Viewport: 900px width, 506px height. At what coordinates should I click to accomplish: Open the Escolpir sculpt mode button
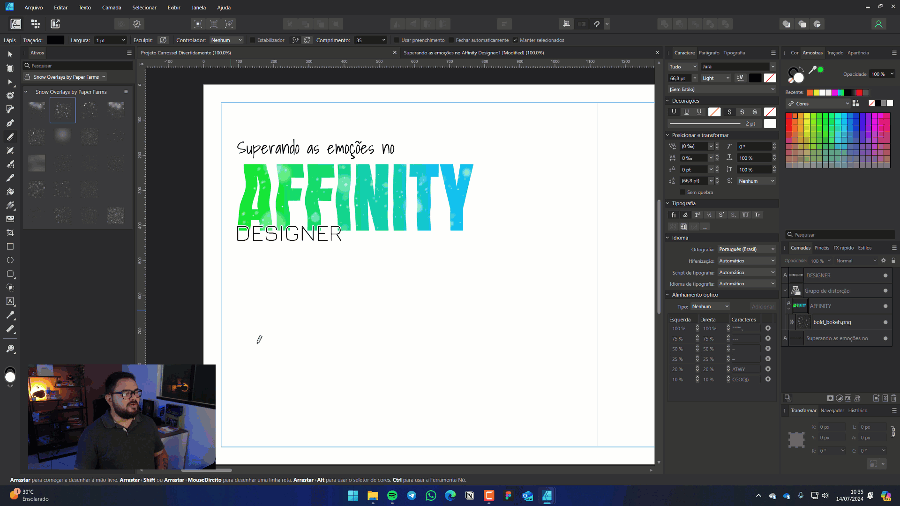163,40
